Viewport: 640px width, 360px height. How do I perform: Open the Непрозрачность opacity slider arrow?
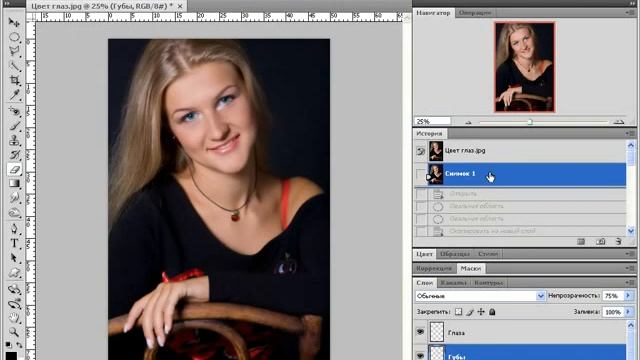tap(628, 296)
